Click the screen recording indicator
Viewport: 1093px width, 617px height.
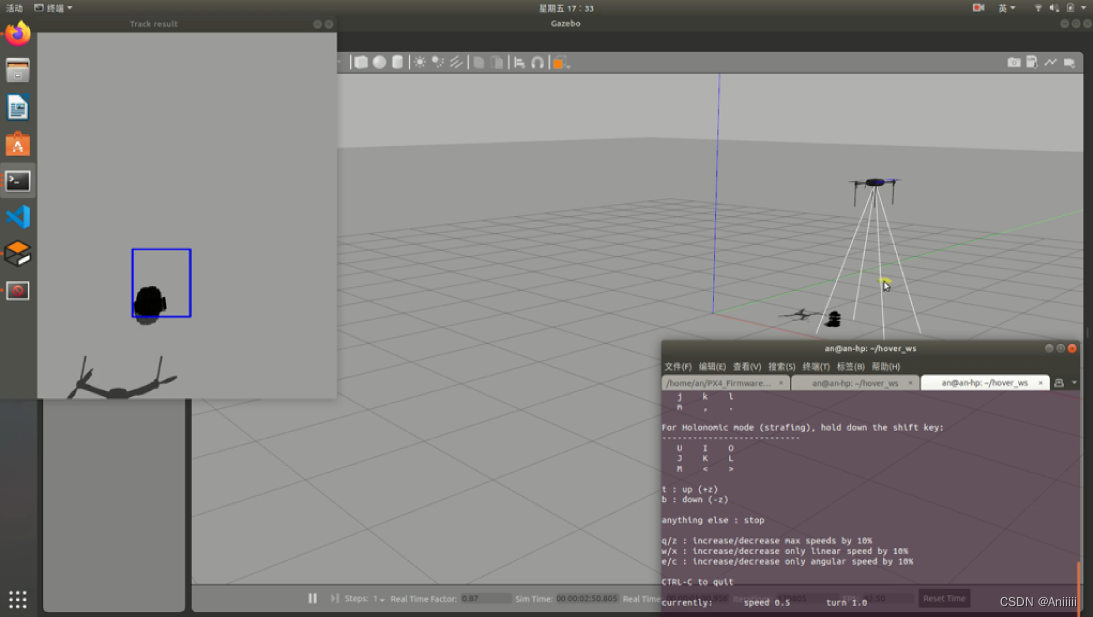(979, 8)
